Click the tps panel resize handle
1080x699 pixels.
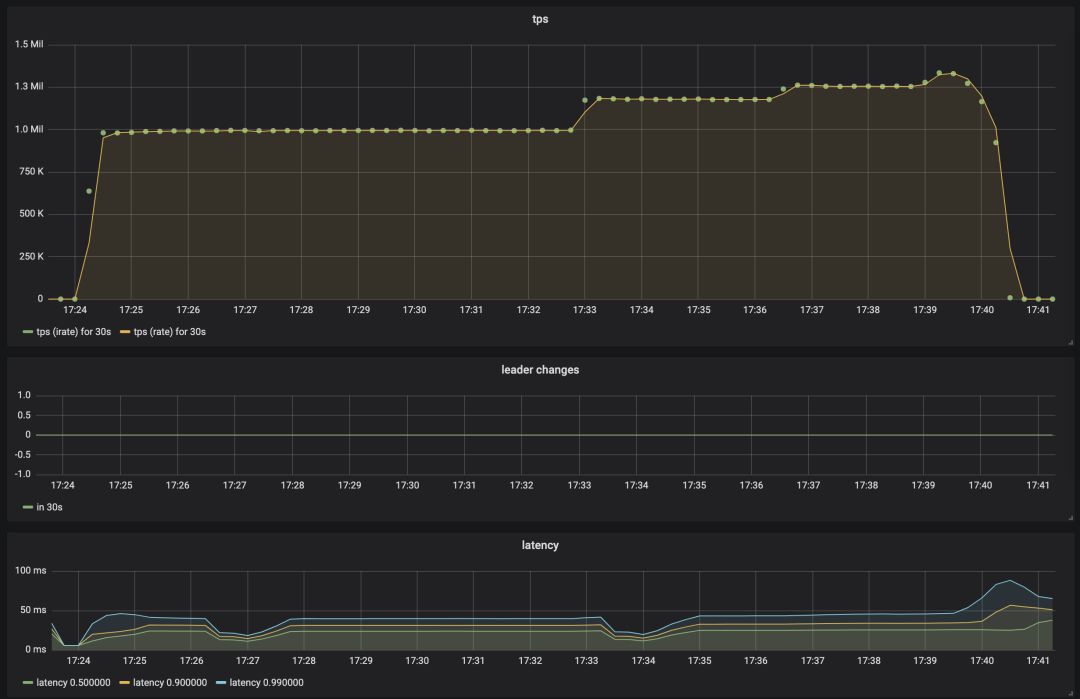pyautogui.click(x=1069, y=342)
